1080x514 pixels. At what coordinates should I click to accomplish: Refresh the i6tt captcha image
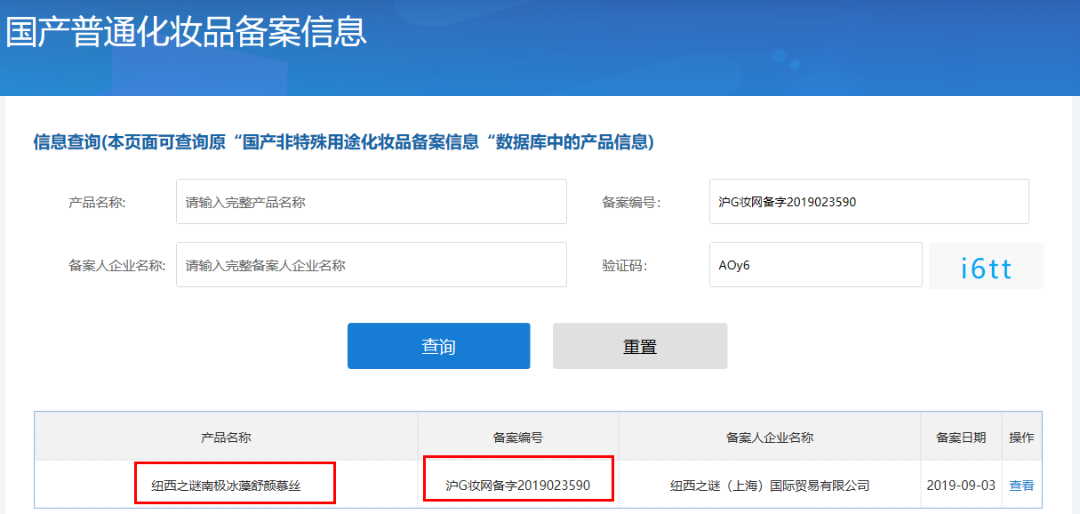point(986,267)
